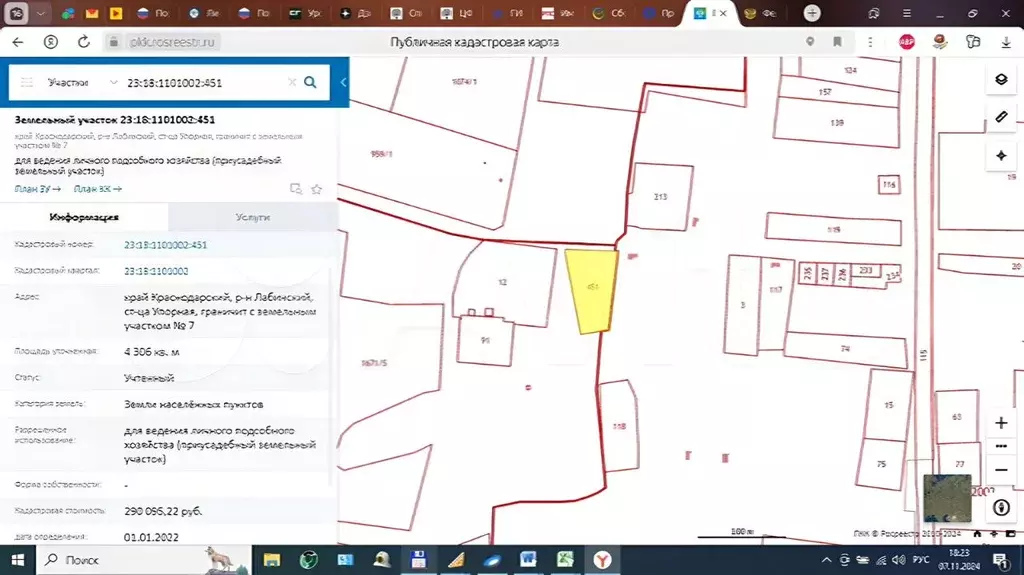Click the cadastral value 290 096,22 руб.

tap(163, 511)
